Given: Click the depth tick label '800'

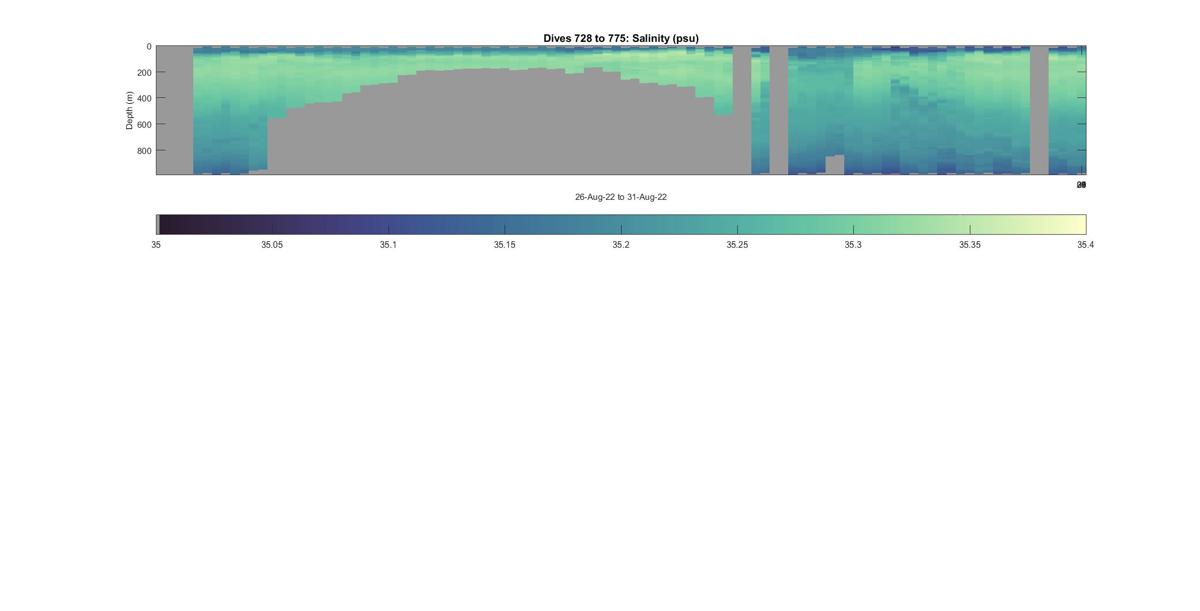Looking at the screenshot, I should (144, 151).
